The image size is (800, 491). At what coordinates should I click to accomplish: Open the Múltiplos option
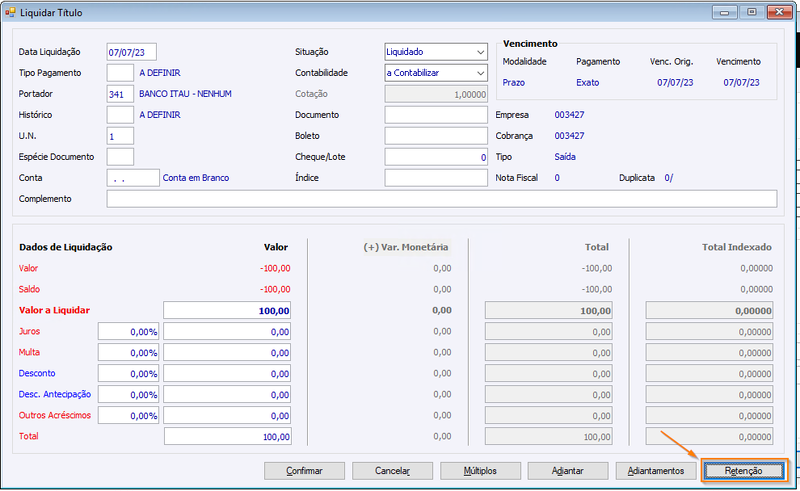pos(480,471)
